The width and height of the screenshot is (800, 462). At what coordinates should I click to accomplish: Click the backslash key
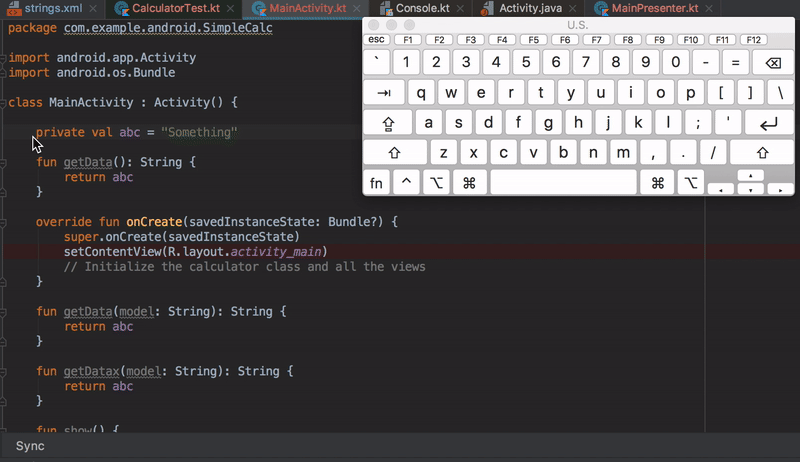pyautogui.click(x=781, y=93)
